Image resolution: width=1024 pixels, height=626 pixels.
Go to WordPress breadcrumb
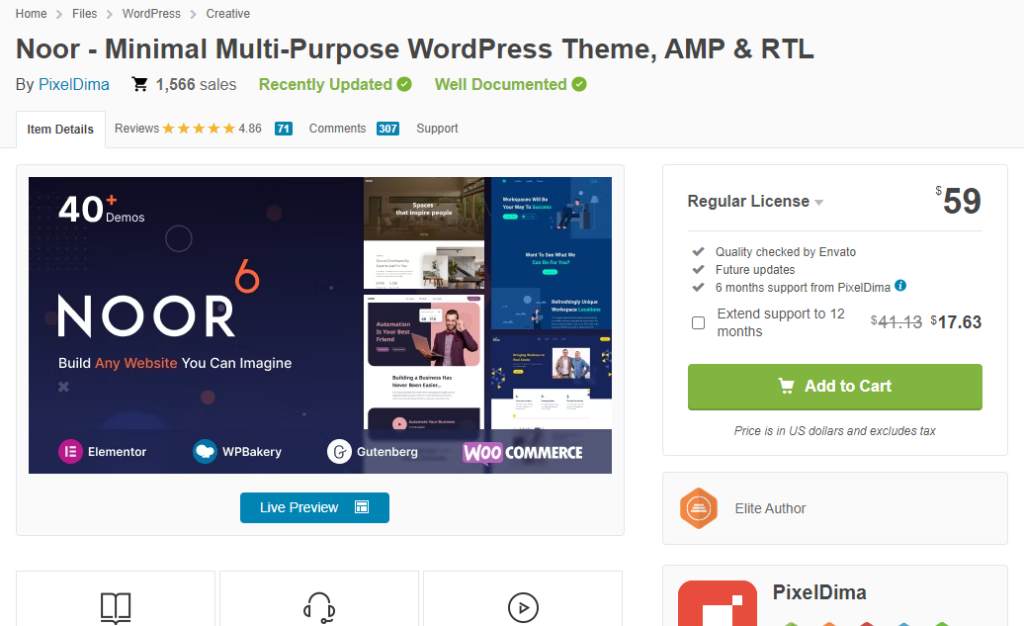click(152, 14)
